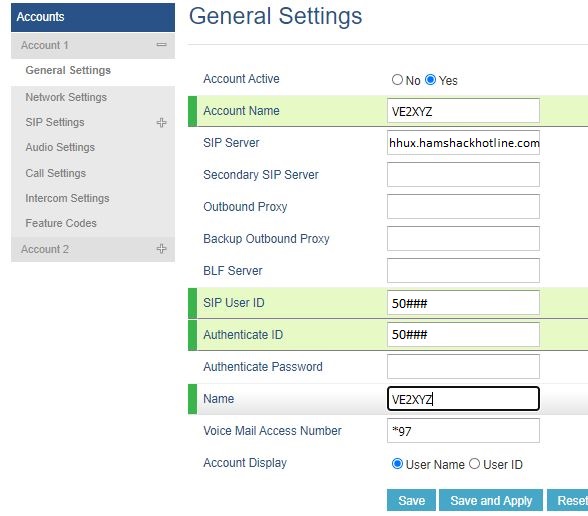
Task: Choose User Name for Account Display
Action: click(397, 464)
